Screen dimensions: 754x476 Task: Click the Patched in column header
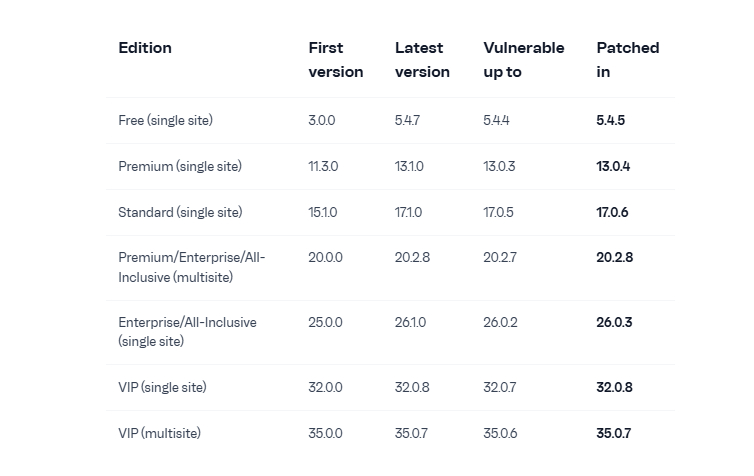click(628, 60)
